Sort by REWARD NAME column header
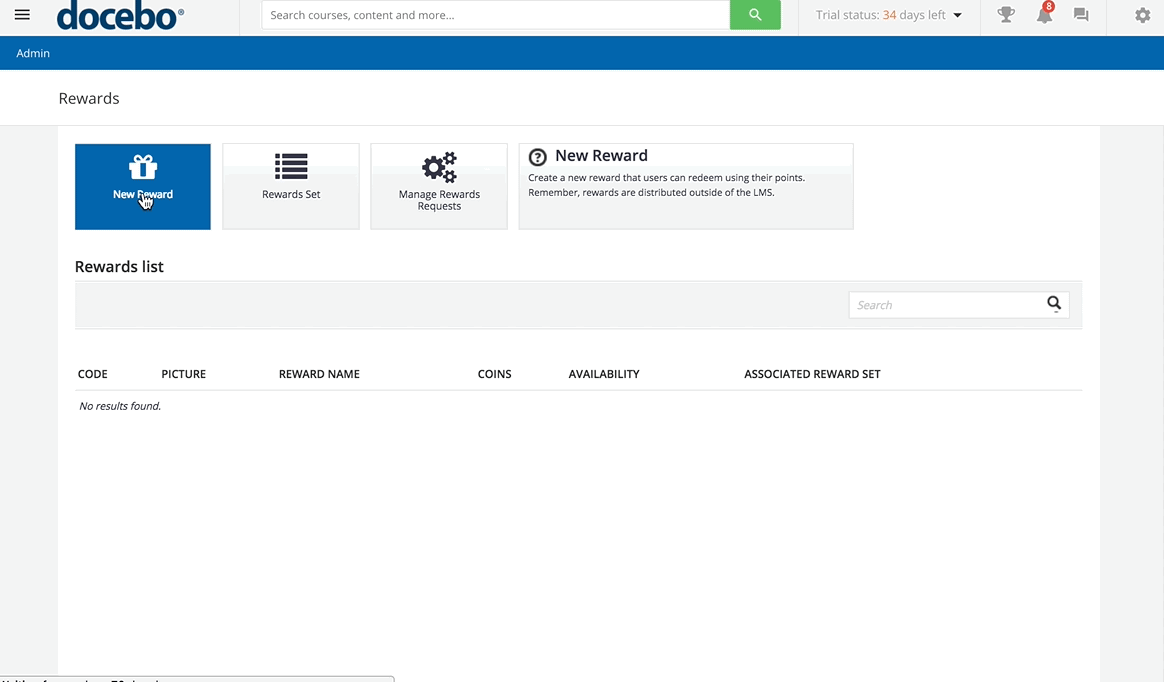The width and height of the screenshot is (1164, 682). (x=319, y=374)
